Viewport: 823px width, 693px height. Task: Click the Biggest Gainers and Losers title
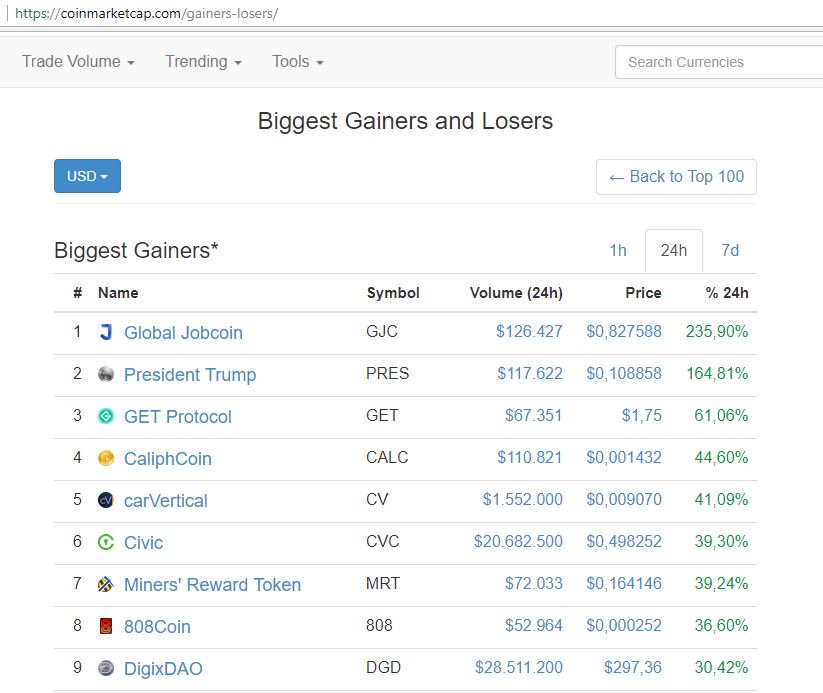pos(405,121)
